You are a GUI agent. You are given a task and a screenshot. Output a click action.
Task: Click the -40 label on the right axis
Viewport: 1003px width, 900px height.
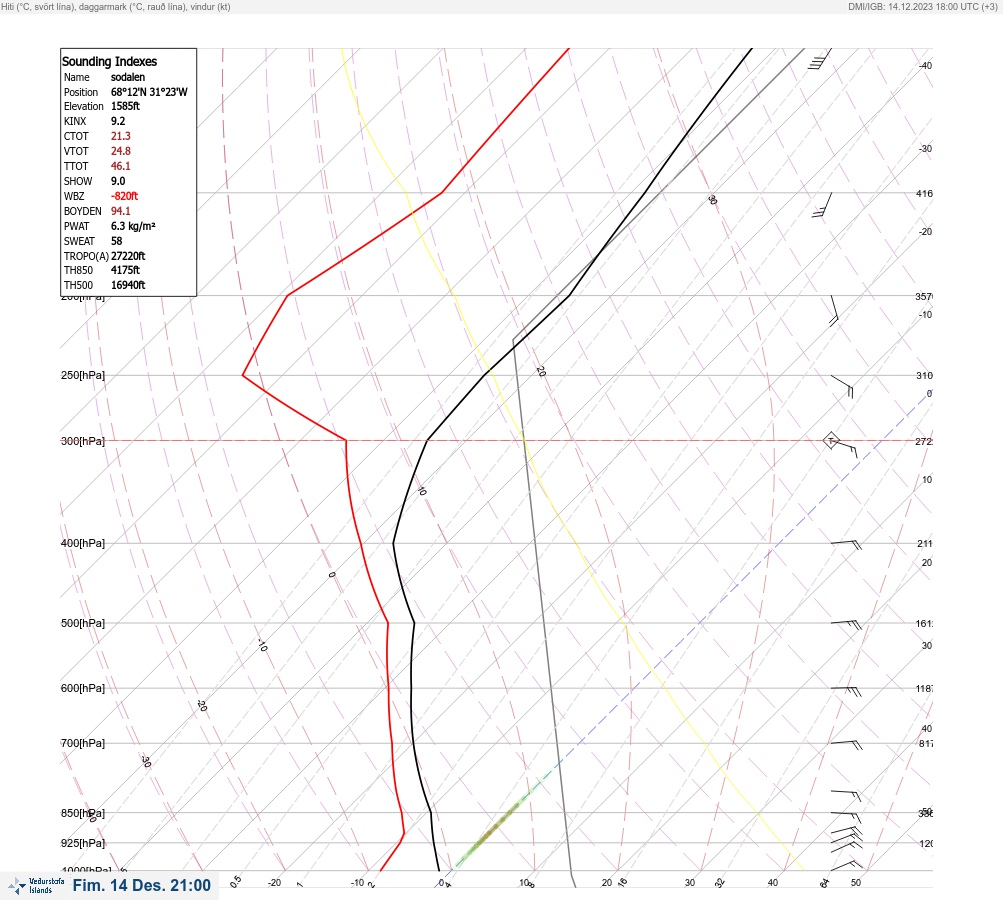point(925,65)
